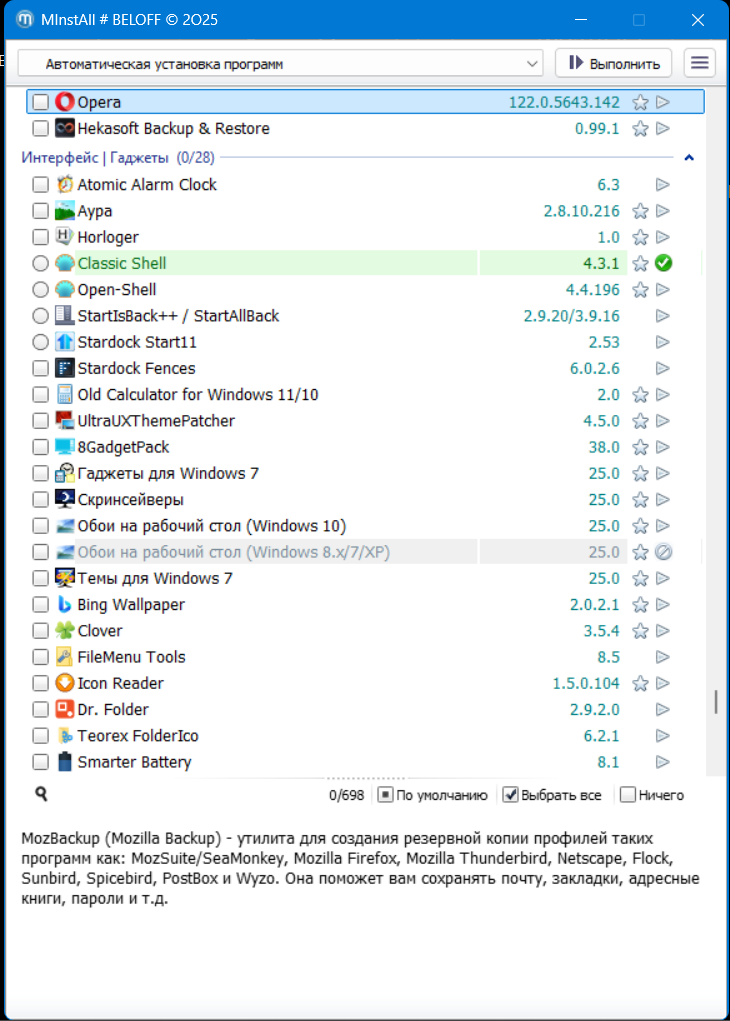Select the StartIsBack++ / StartAllBack radio button

40,316
